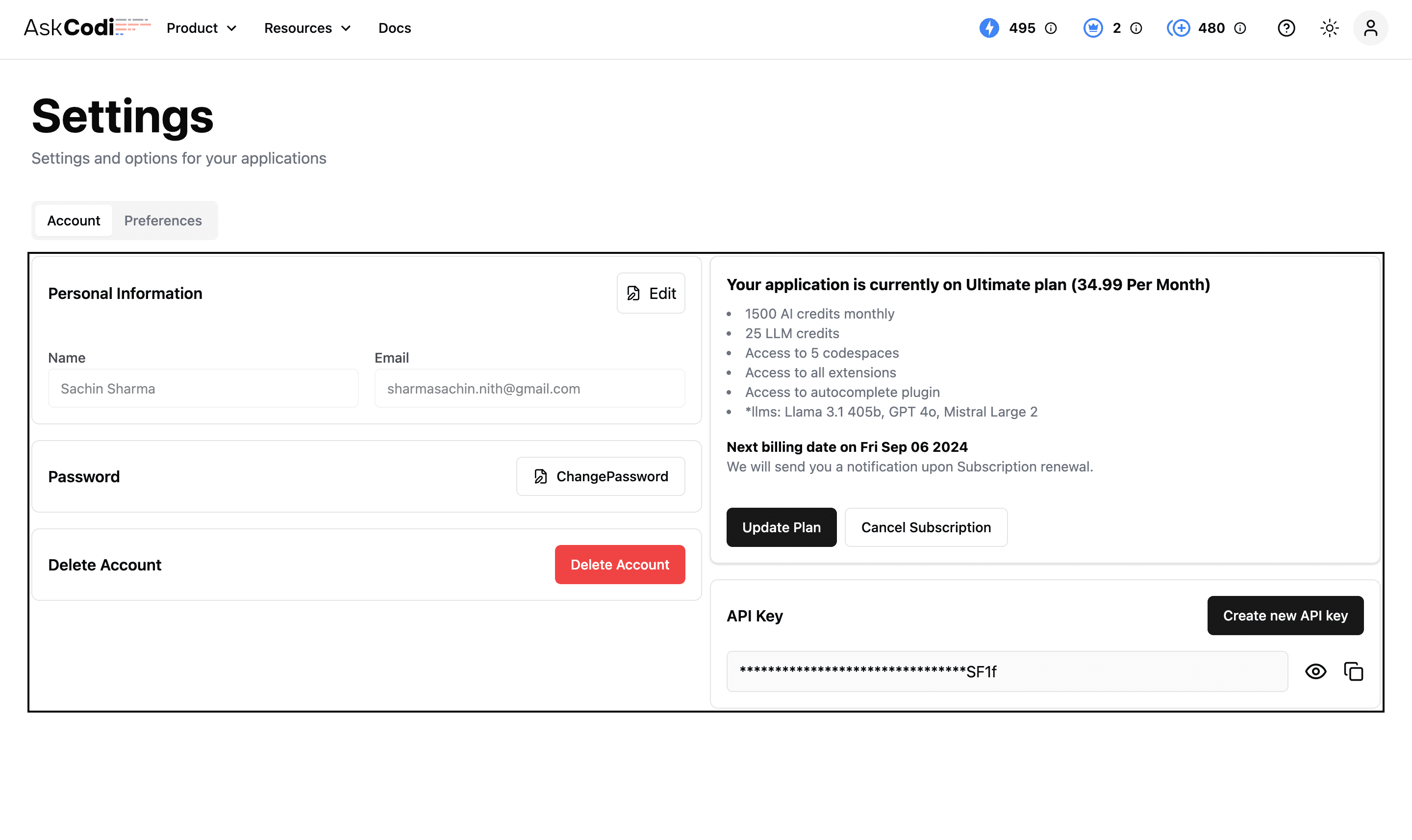Click the Cancel Subscription button
This screenshot has height=840, width=1412.
tap(925, 527)
